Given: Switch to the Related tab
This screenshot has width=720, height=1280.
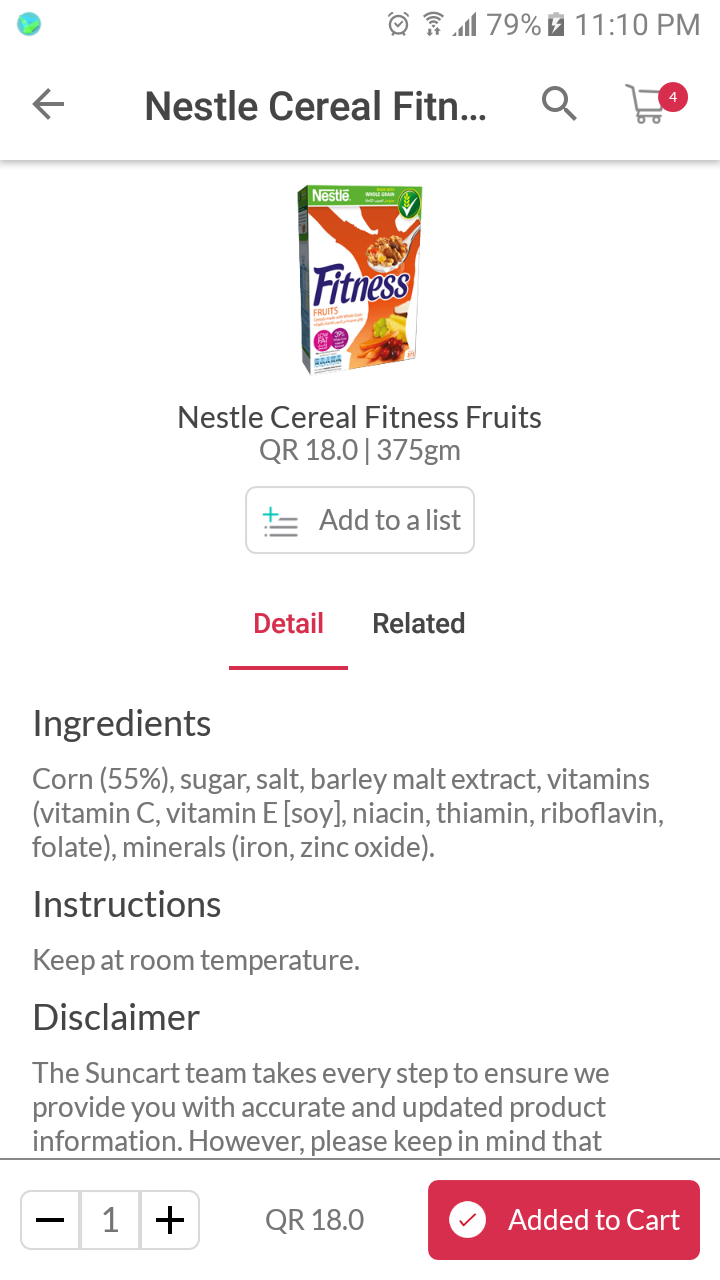Looking at the screenshot, I should point(418,624).
